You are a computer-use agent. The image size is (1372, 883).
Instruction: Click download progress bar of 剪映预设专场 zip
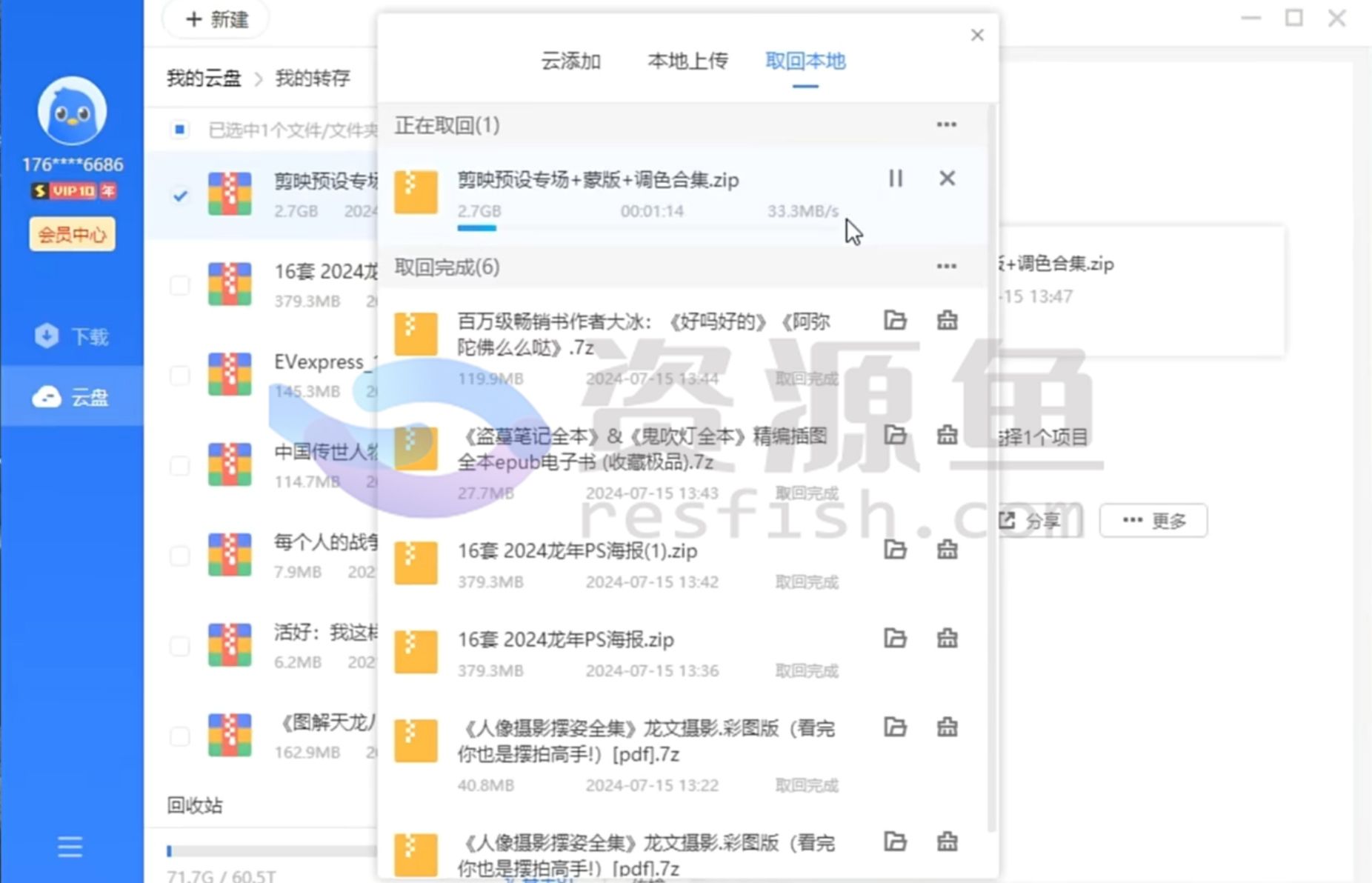pos(648,228)
